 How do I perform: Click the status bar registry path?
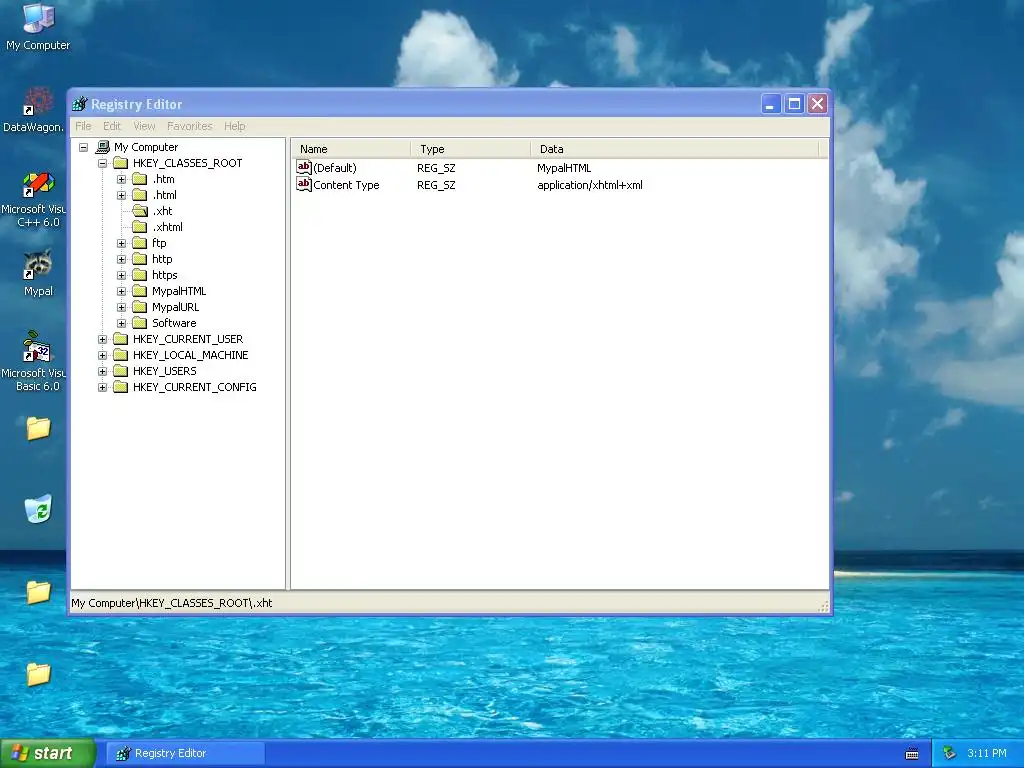[x=172, y=603]
